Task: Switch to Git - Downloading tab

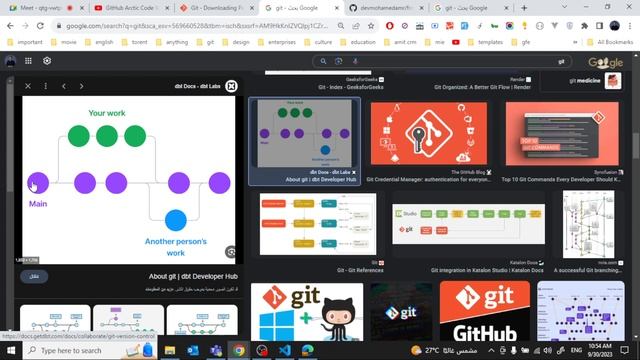Action: click(x=216, y=8)
